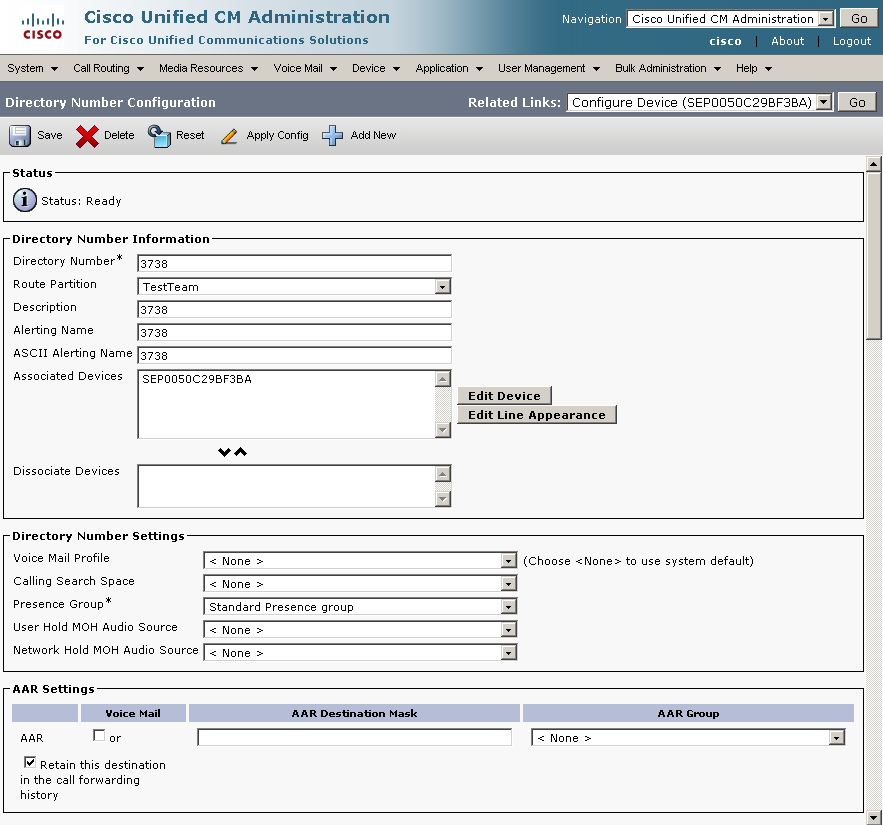The width and height of the screenshot is (883, 825).
Task: Open the Call Routing menu
Action: click(108, 68)
